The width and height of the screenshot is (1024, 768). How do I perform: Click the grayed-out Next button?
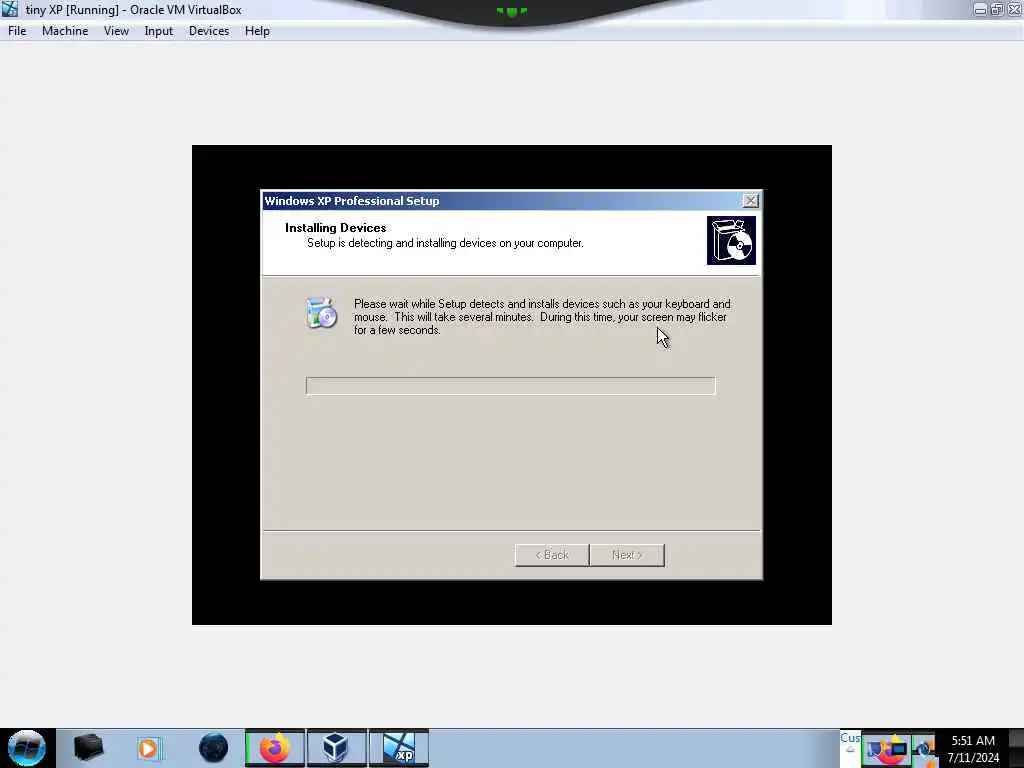click(x=627, y=555)
